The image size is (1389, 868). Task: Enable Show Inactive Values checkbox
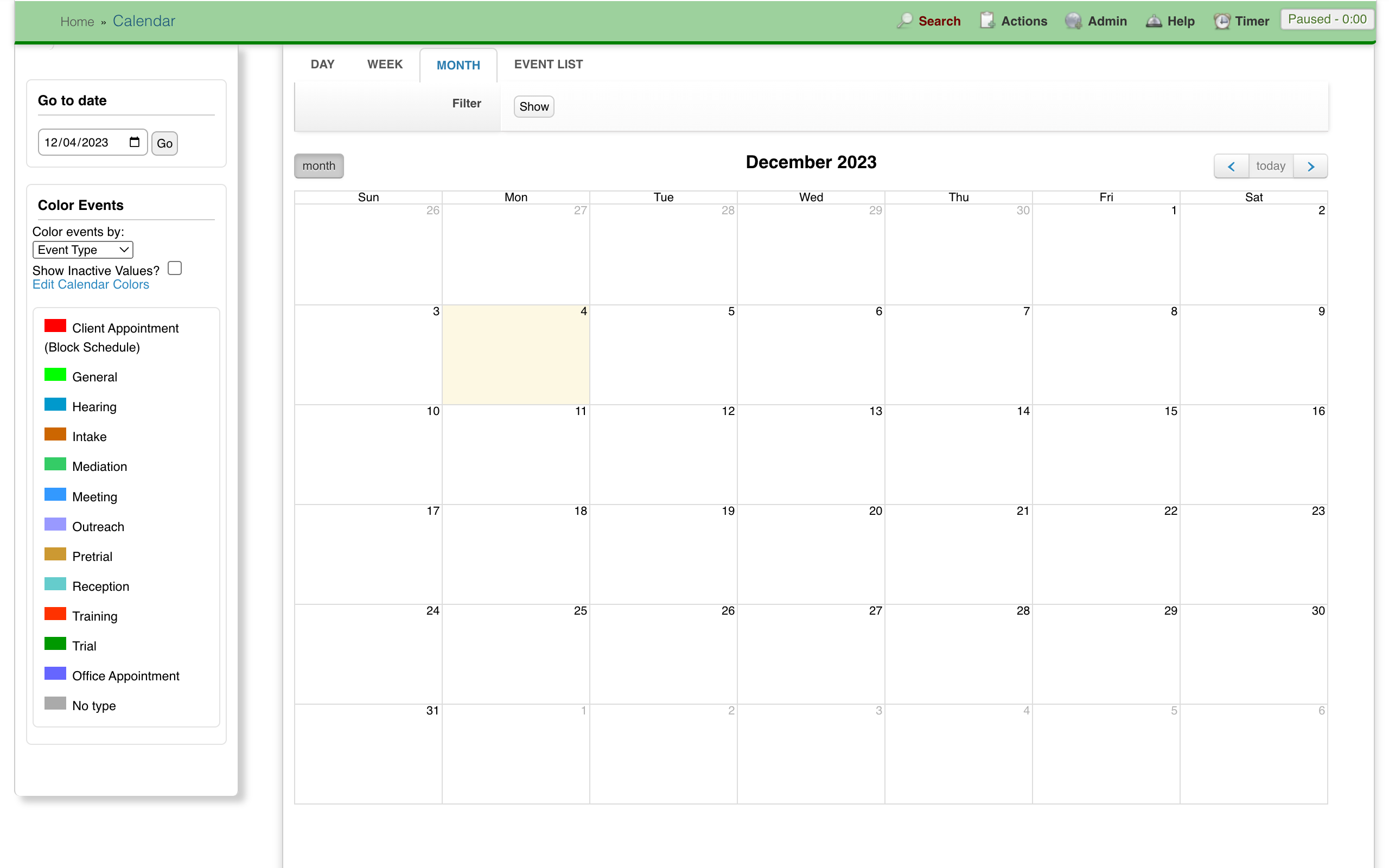pos(174,267)
